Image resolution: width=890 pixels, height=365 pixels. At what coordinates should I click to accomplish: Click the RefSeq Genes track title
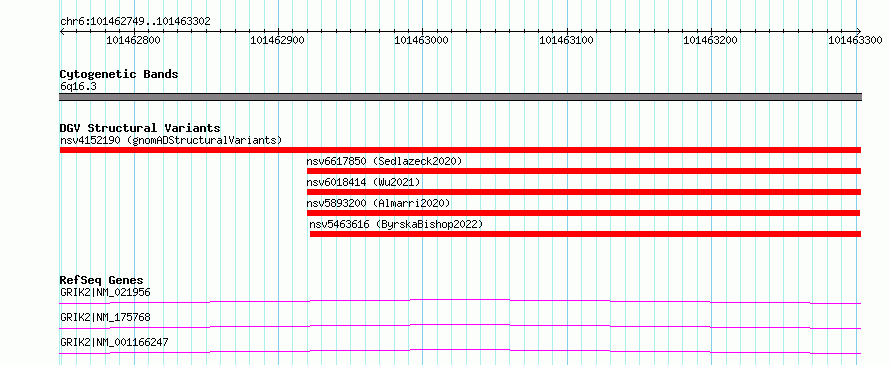(102, 280)
